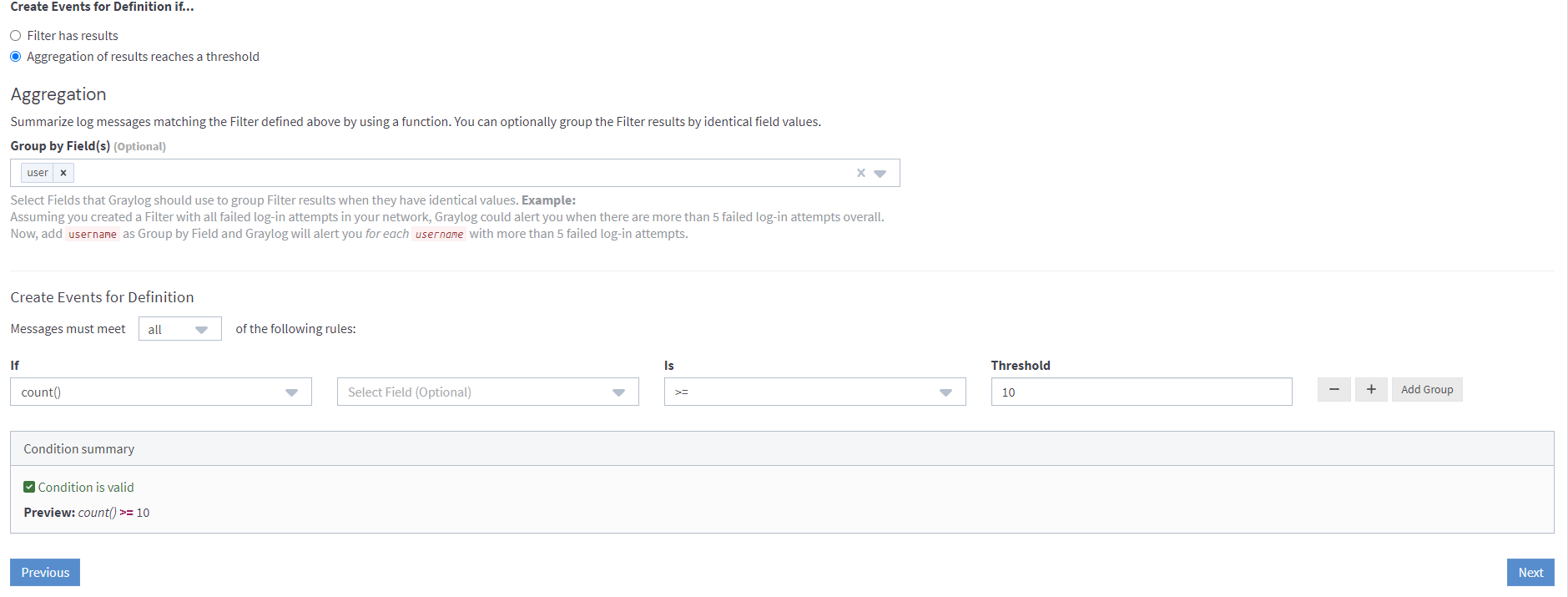This screenshot has height=597, width=1568.
Task: Click the user tag in Group by Fields
Action: (38, 172)
